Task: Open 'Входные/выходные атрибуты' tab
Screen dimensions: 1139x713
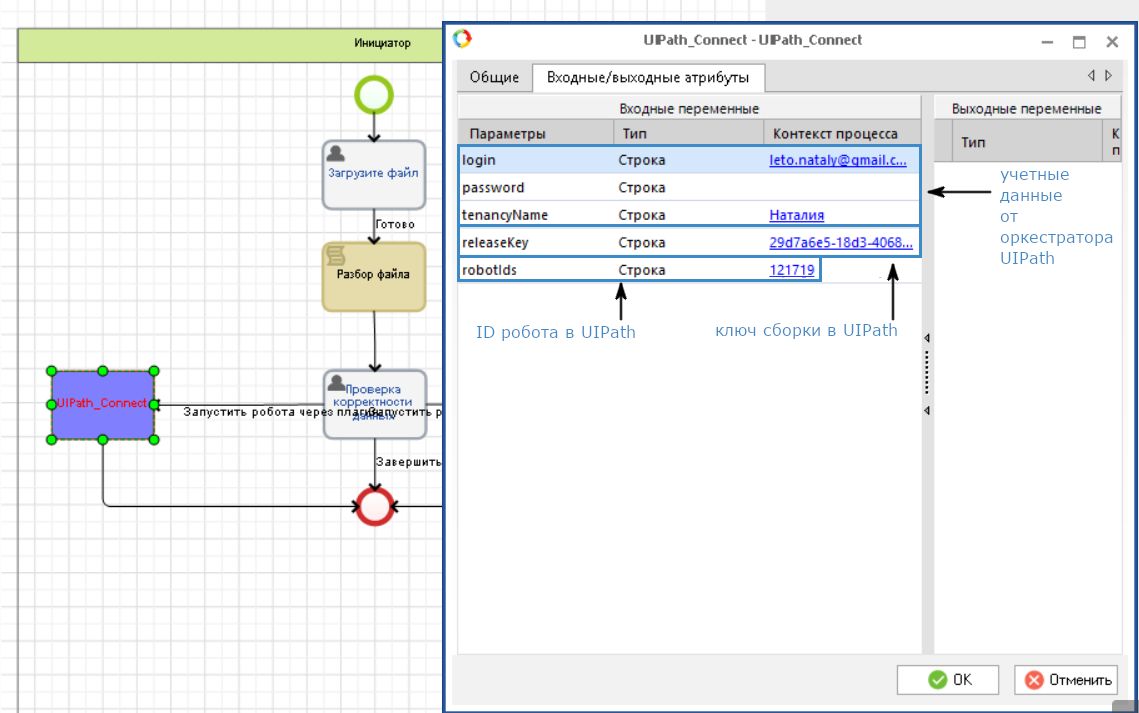Action: [648, 78]
